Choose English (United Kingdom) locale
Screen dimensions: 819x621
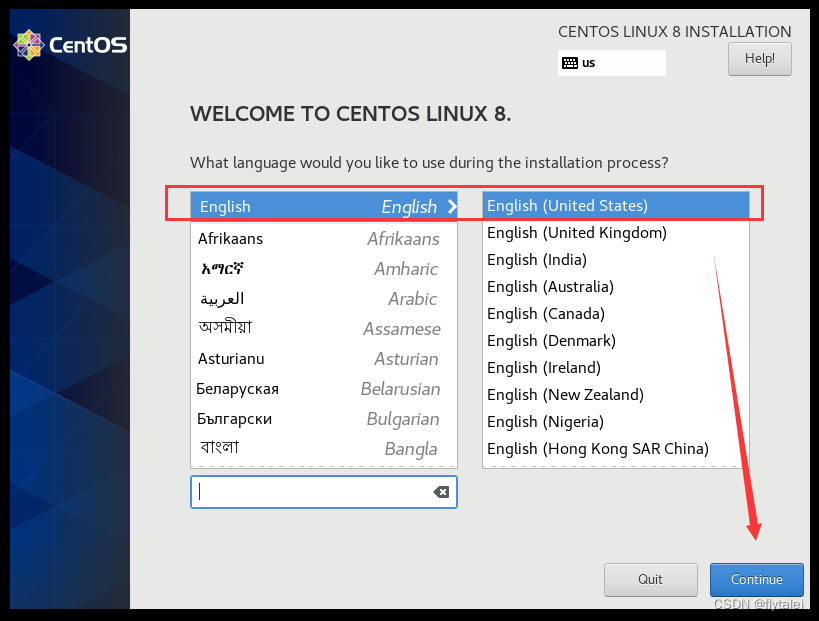pos(616,233)
